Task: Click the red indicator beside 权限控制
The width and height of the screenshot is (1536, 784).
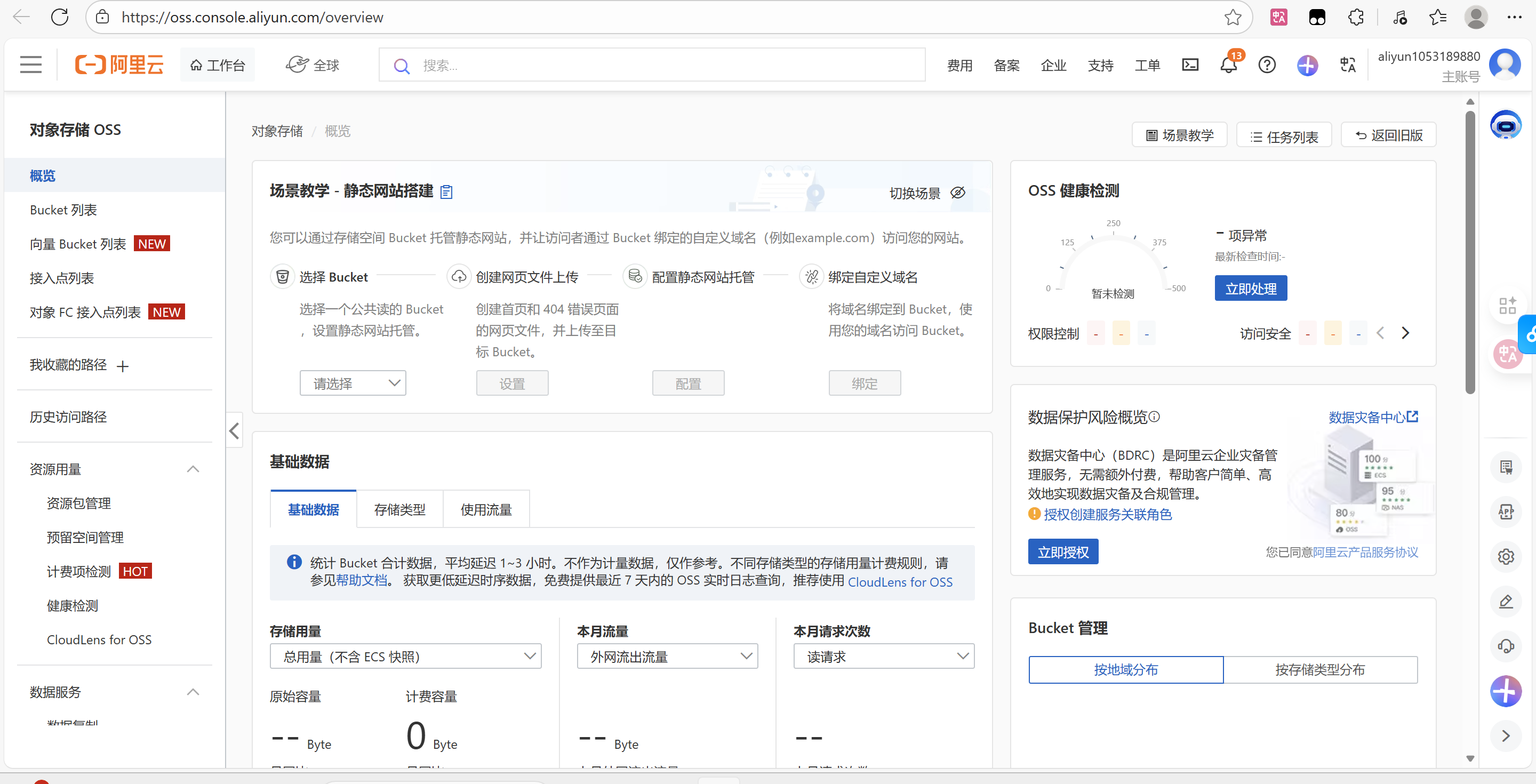Action: pyautogui.click(x=1095, y=333)
